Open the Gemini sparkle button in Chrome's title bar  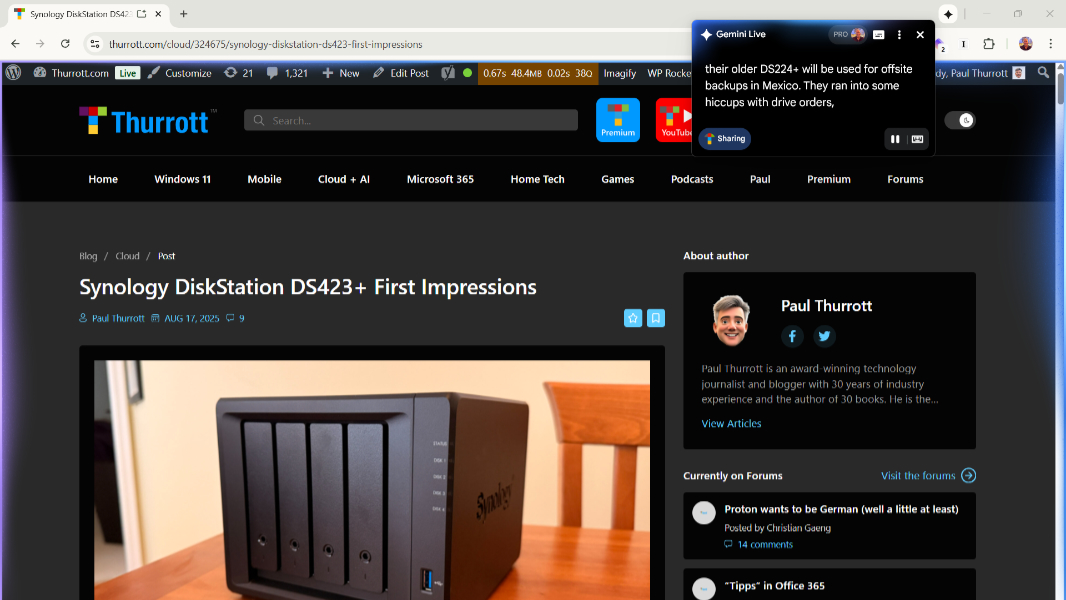tap(948, 14)
